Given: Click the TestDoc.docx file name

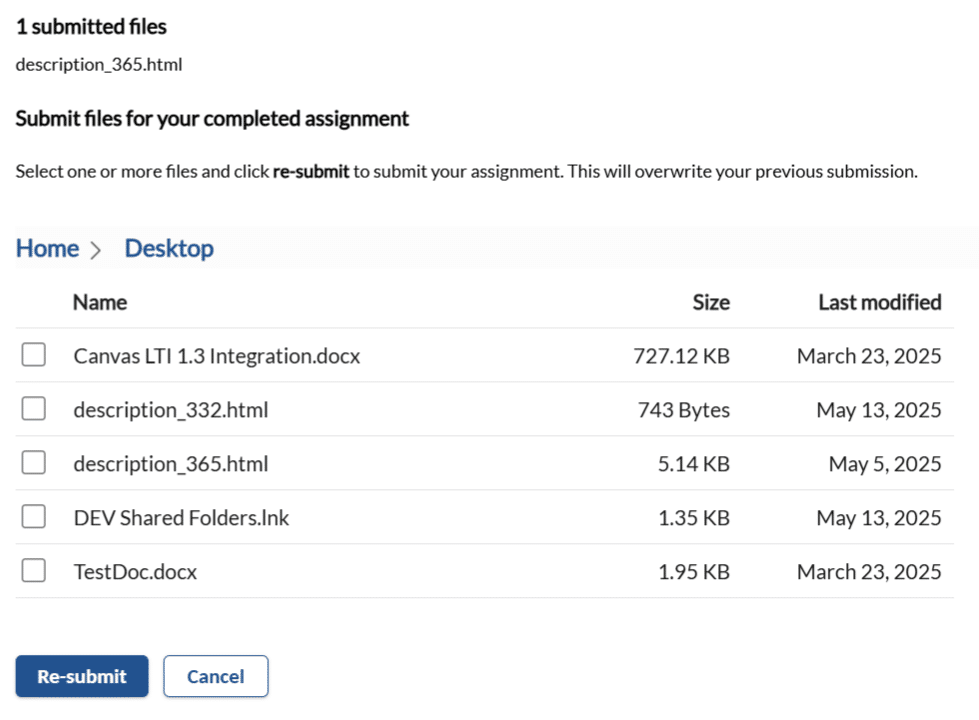Looking at the screenshot, I should click(x=134, y=570).
